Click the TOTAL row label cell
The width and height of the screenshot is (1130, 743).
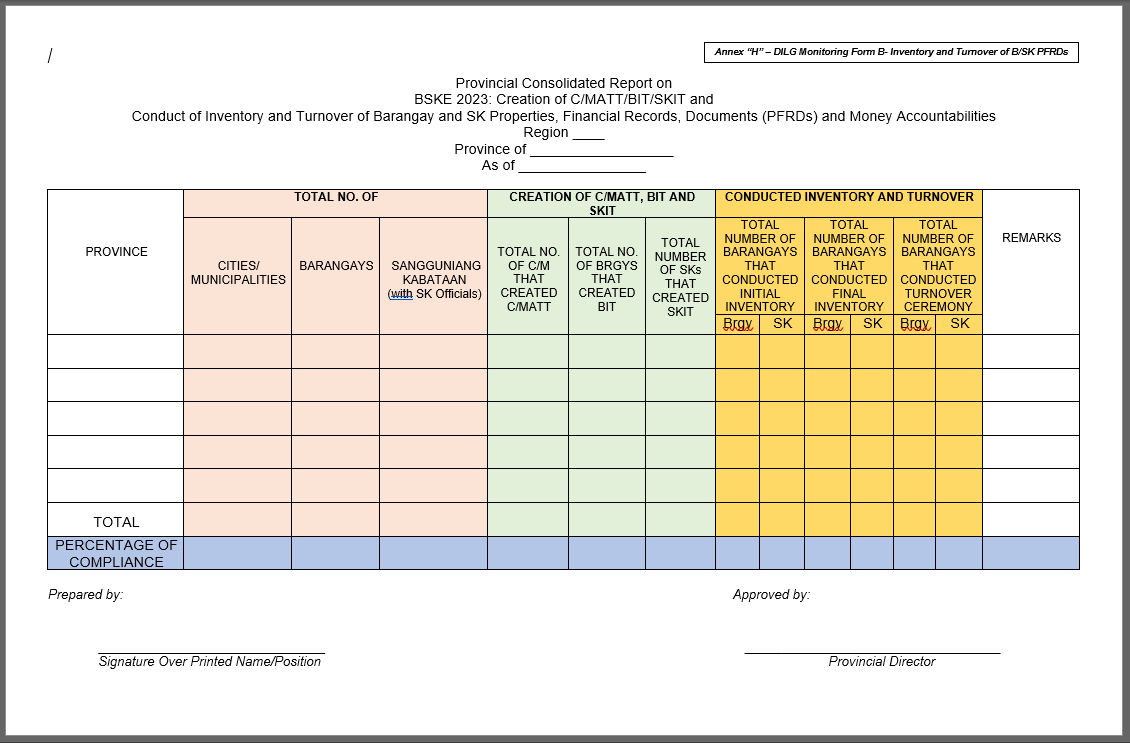tap(115, 521)
